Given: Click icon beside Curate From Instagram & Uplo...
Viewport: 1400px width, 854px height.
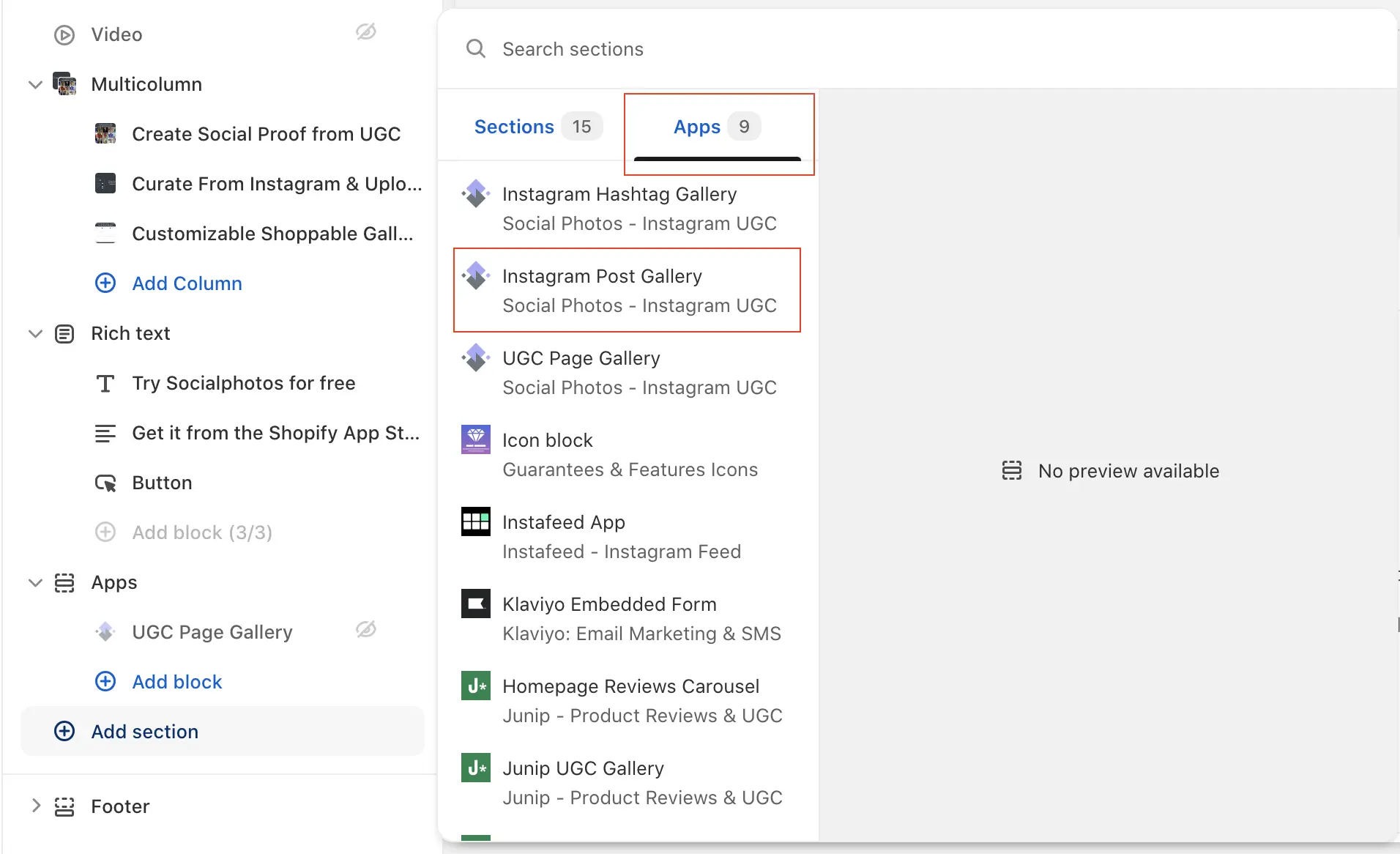Looking at the screenshot, I should pos(105,183).
